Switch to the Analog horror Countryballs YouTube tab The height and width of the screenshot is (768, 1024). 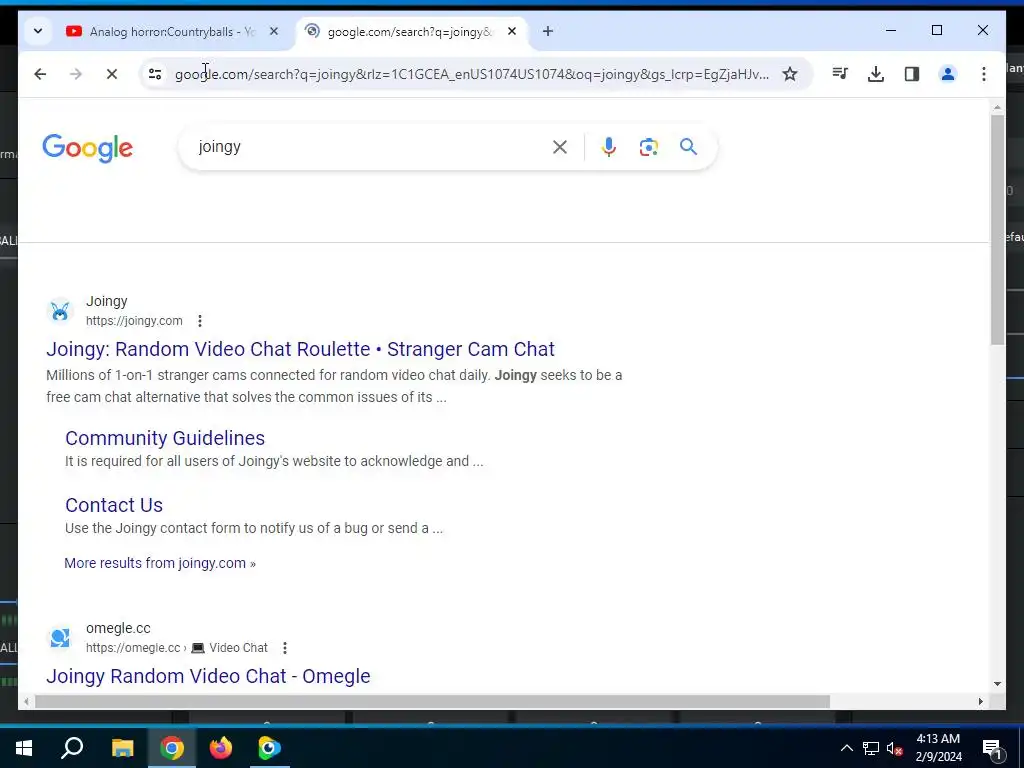(172, 31)
